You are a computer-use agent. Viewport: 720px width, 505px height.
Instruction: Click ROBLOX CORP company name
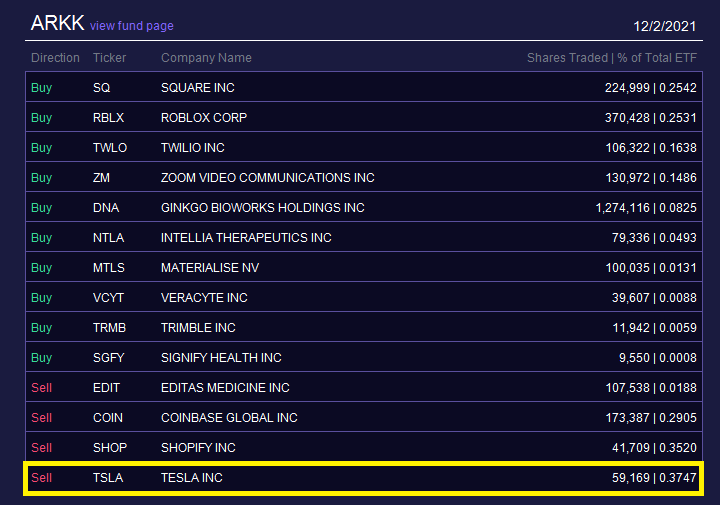(204, 118)
